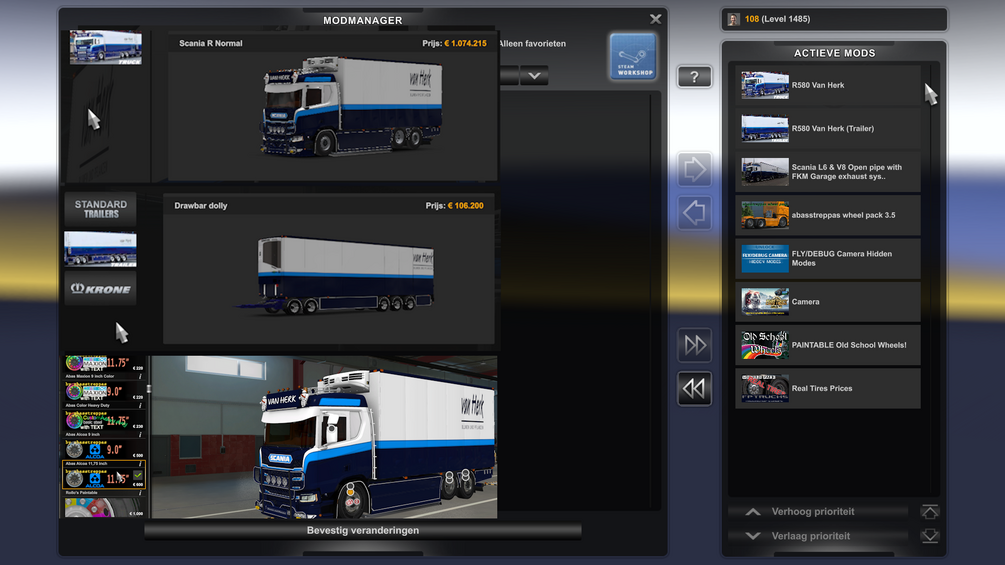Click Verhoog prioriteit up chevron
1005x565 pixels.
(x=753, y=512)
